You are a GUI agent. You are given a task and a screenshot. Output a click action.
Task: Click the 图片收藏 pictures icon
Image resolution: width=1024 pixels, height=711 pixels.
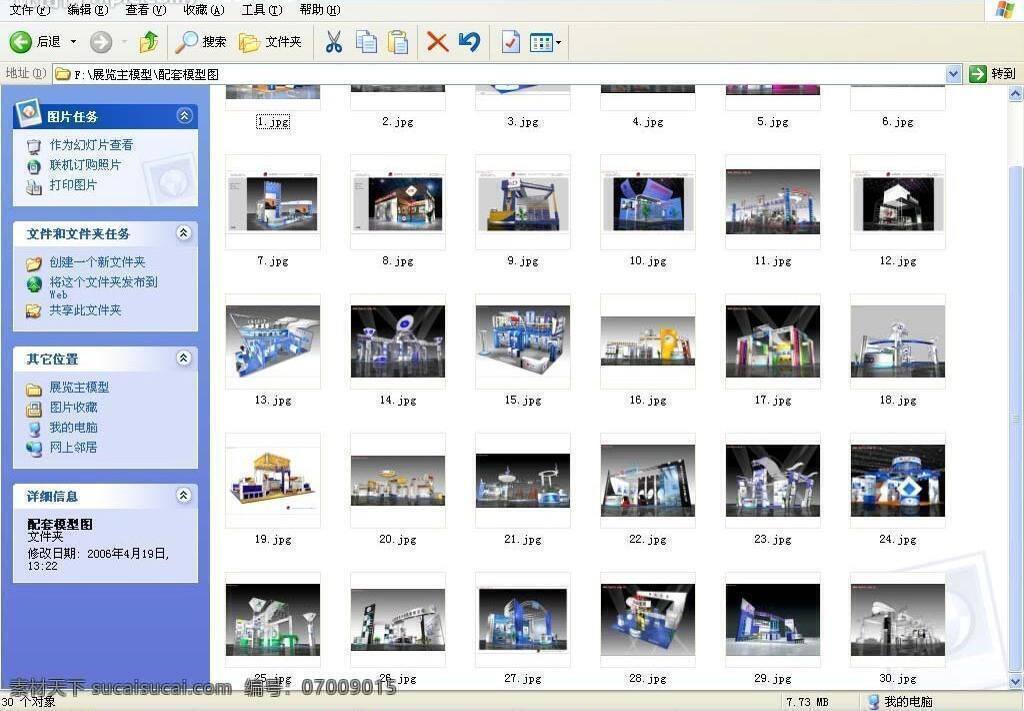pos(33,409)
